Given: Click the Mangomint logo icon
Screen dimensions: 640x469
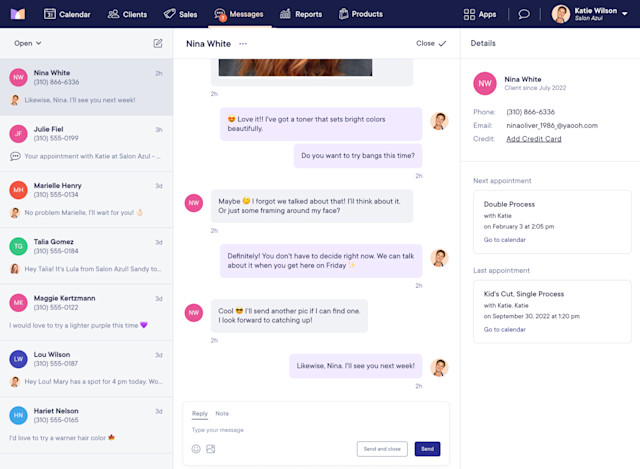Looking at the screenshot, I should click(x=18, y=14).
